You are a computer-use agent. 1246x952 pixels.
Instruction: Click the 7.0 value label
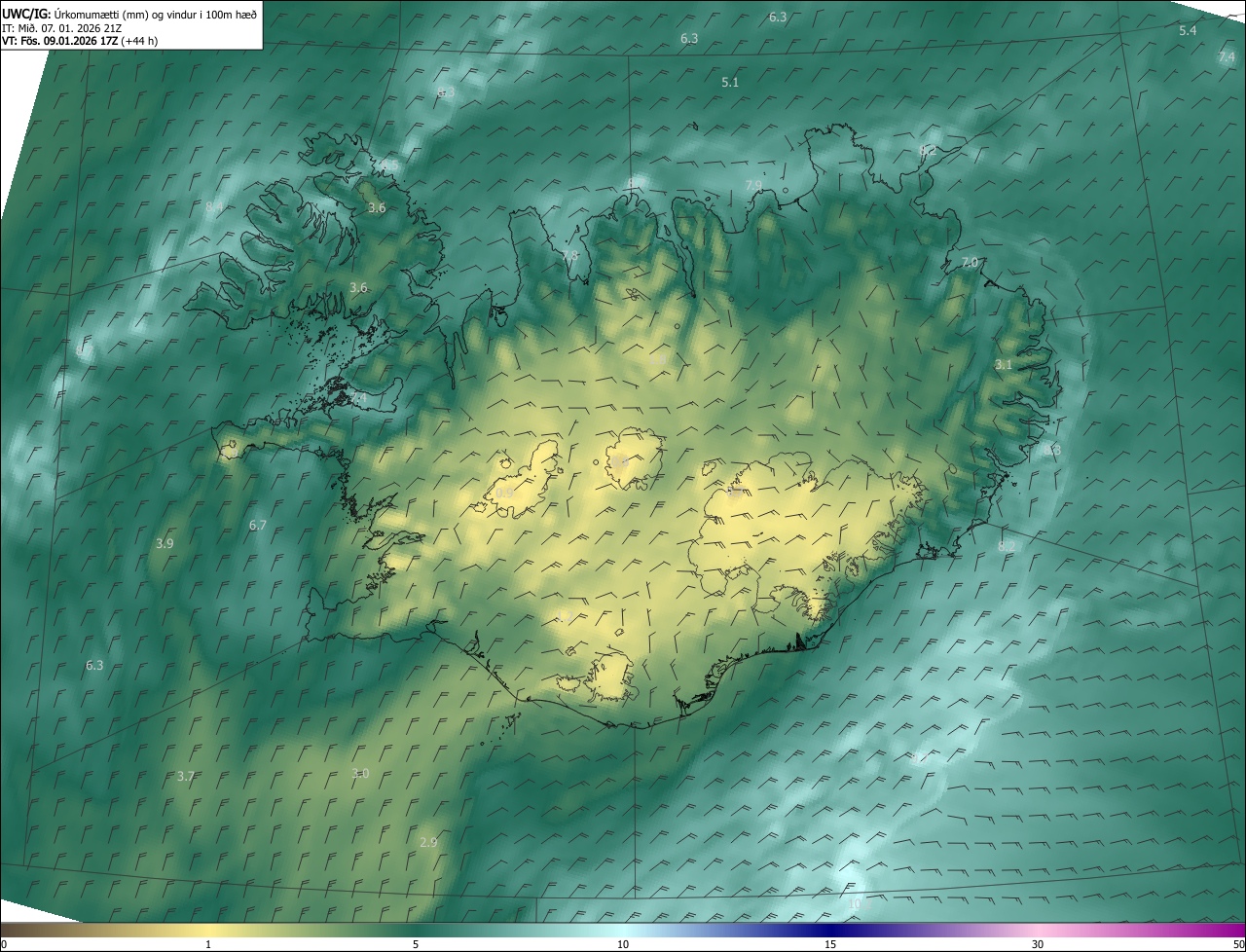970,263
